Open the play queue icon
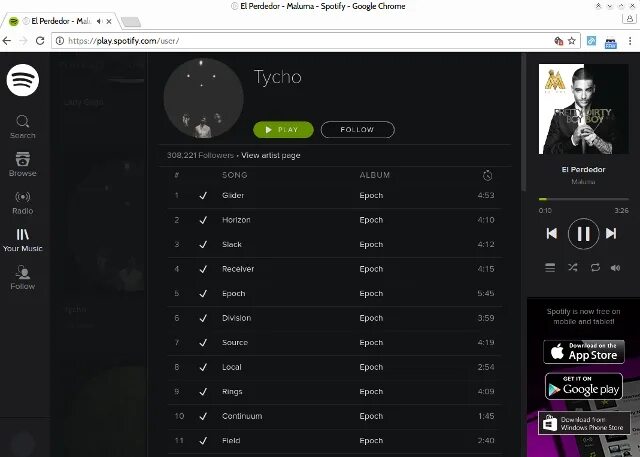 click(x=550, y=268)
